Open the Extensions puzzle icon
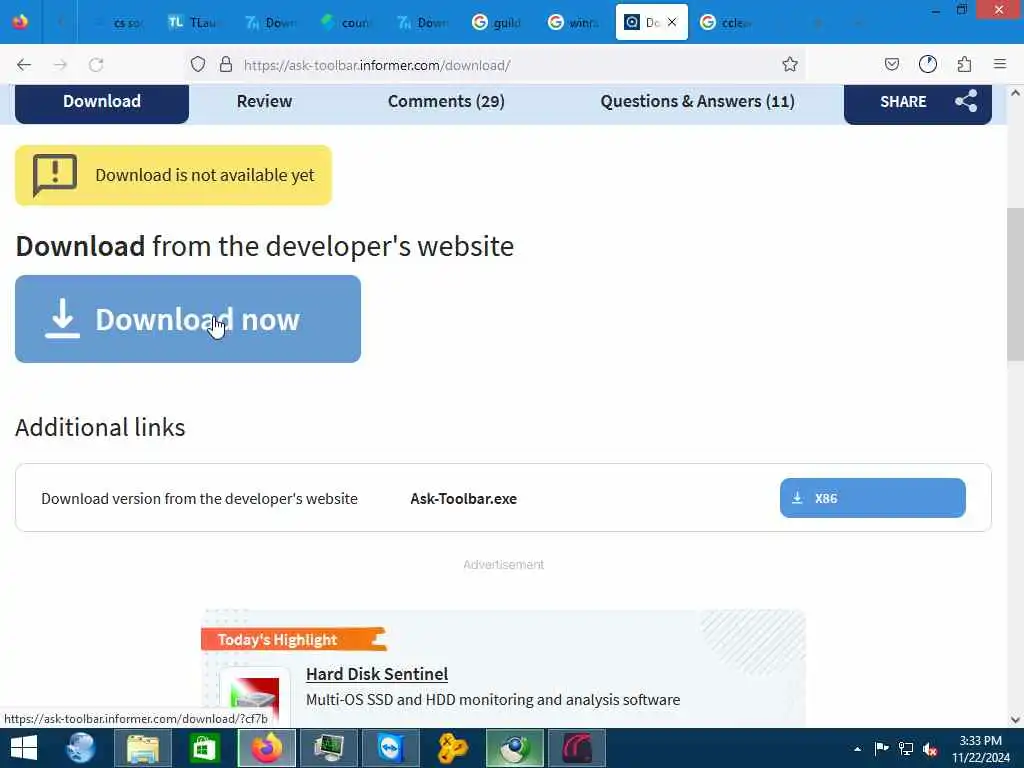Image resolution: width=1024 pixels, height=768 pixels. tap(965, 65)
